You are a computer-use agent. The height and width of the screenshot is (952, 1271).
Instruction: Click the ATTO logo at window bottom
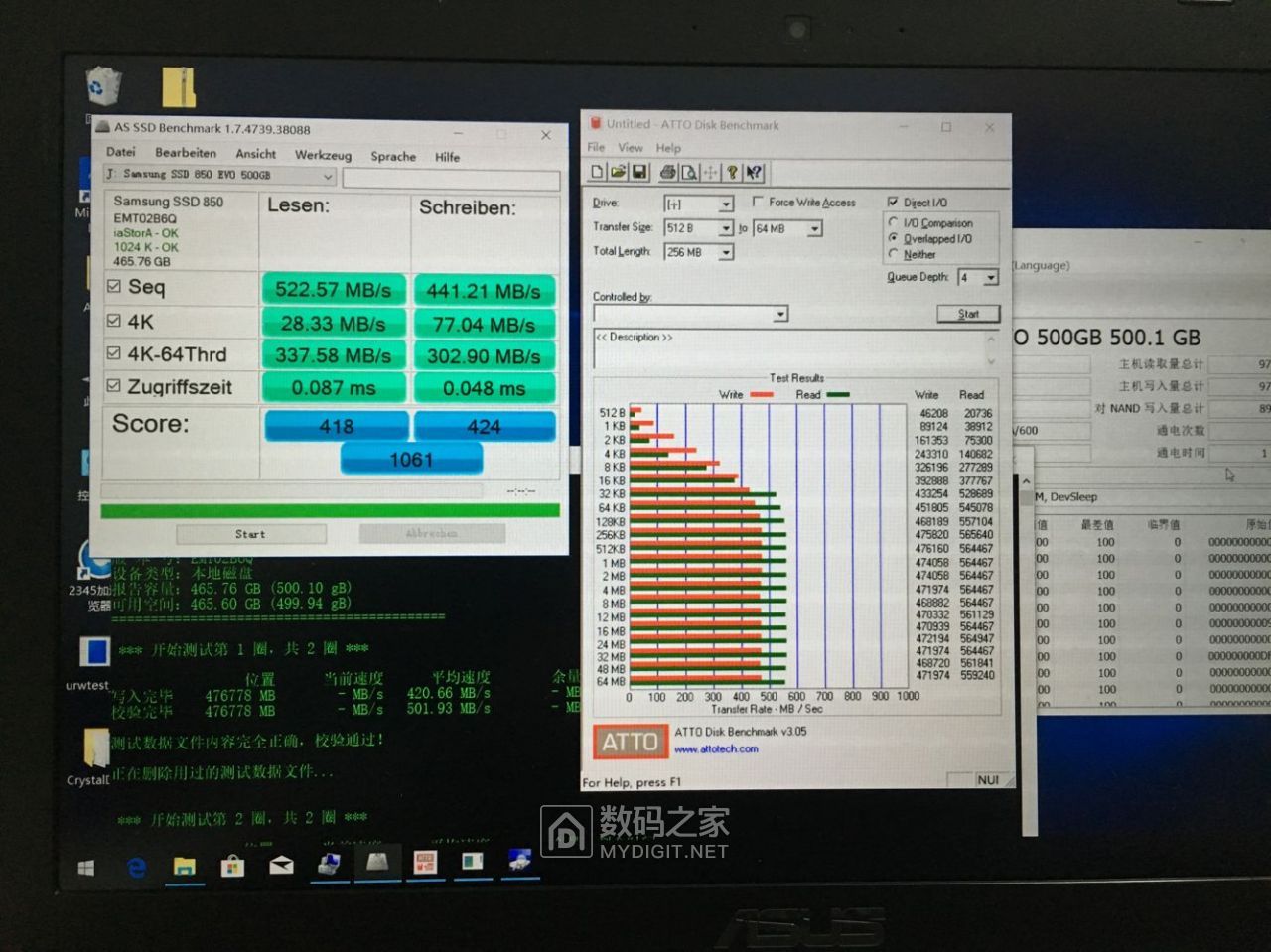(629, 742)
